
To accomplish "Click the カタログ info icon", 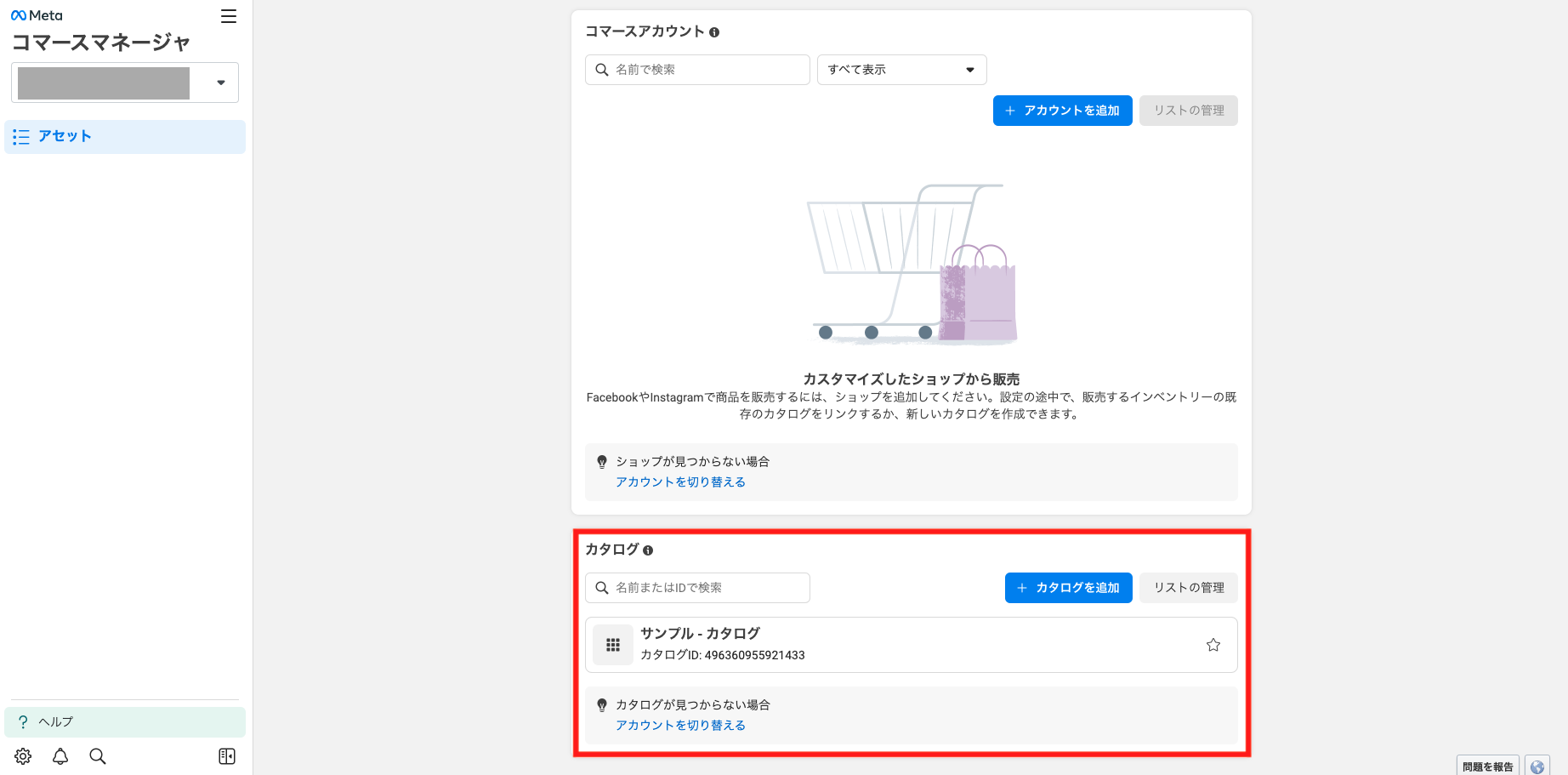I will click(x=648, y=550).
